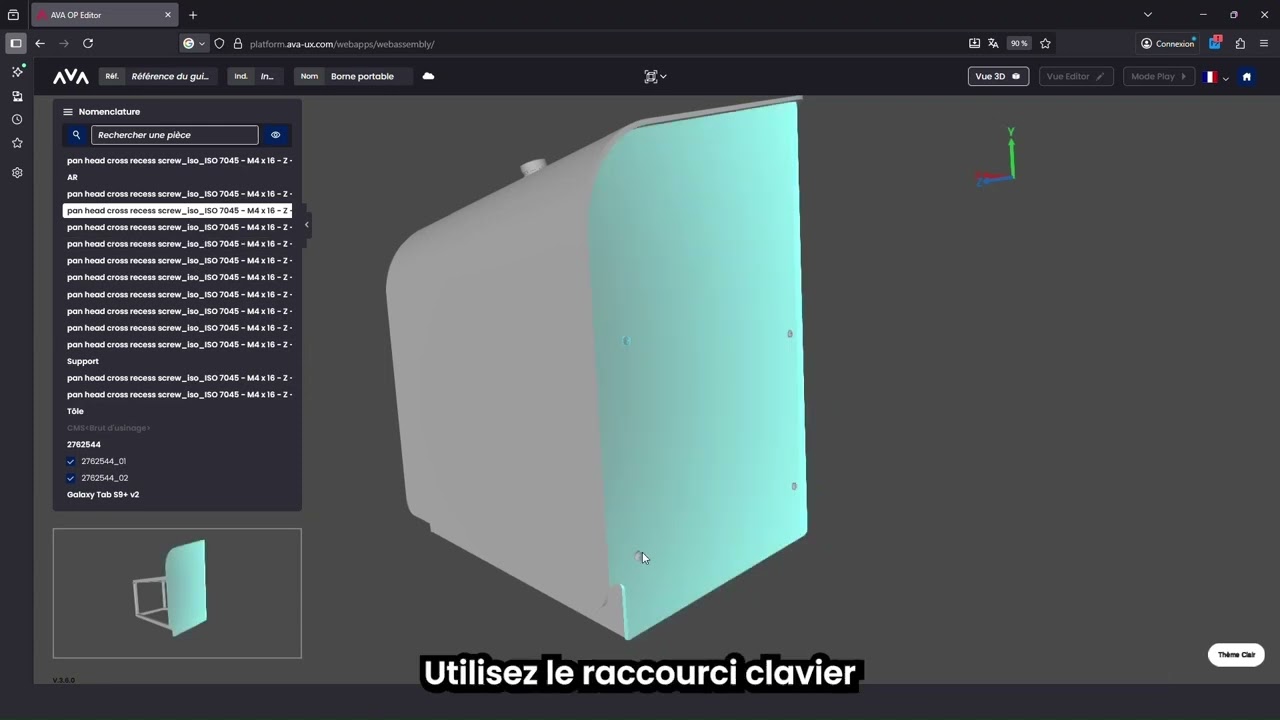Click the 3D preview thumbnail
The image size is (1280, 720).
pyautogui.click(x=177, y=593)
